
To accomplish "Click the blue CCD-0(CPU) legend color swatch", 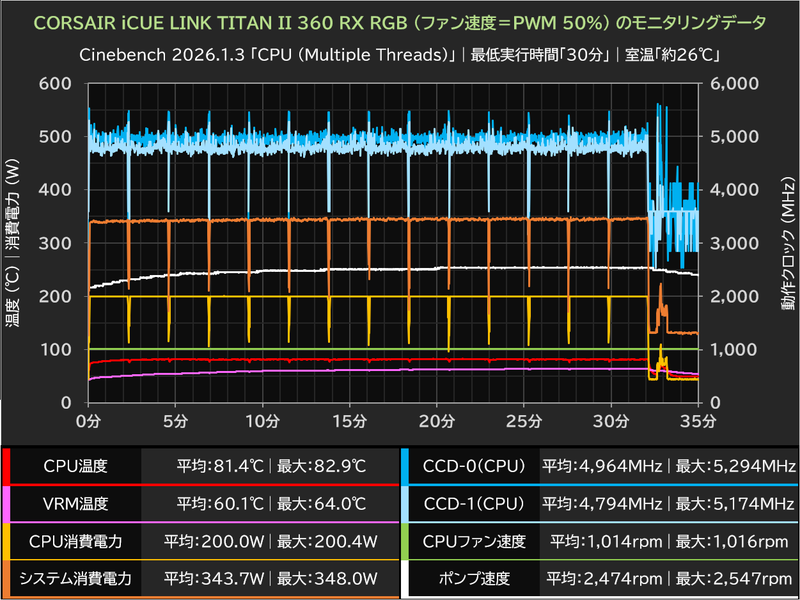I will [405, 466].
